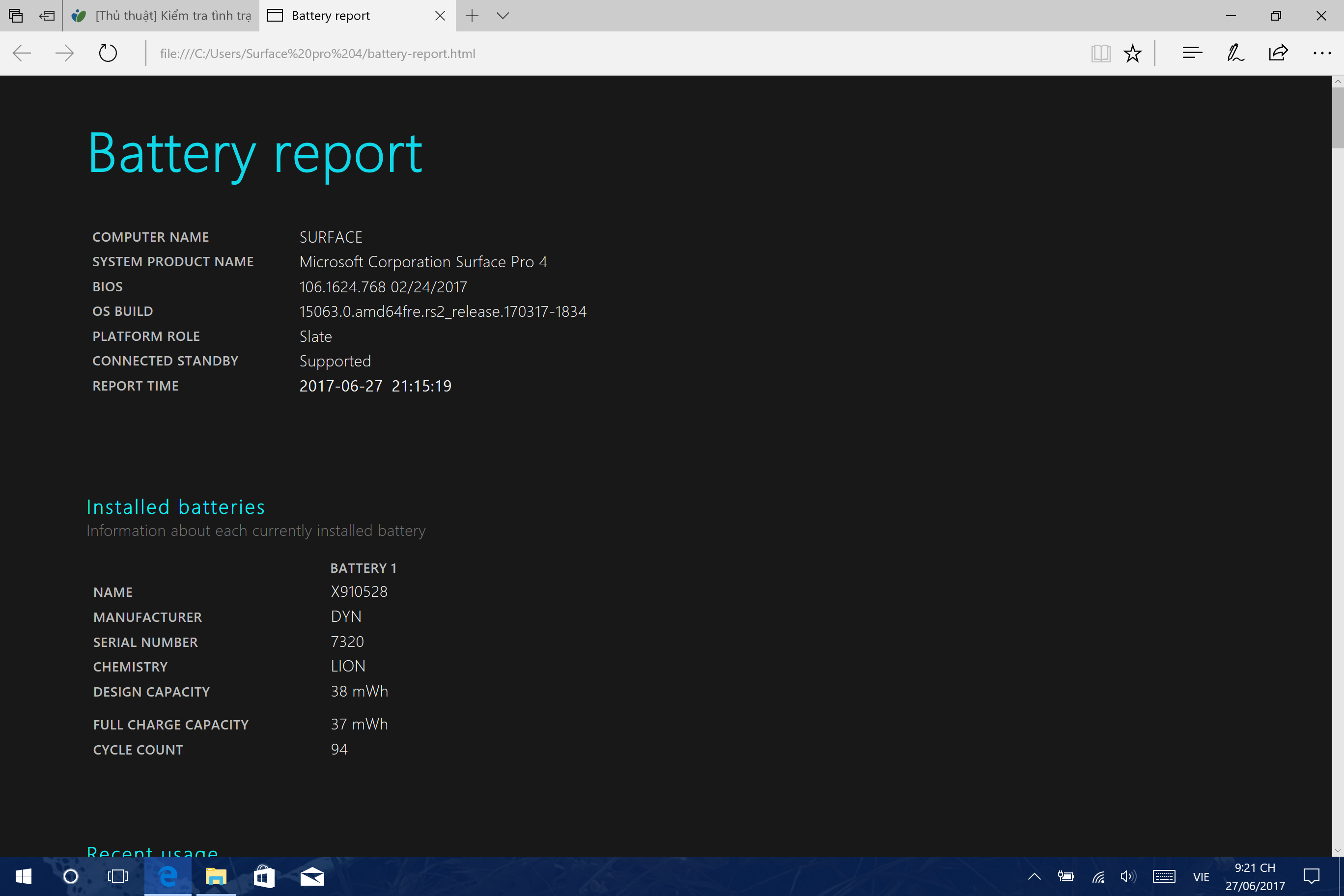Image resolution: width=1344 pixels, height=896 pixels.
Task: Share this page icon
Action: pyautogui.click(x=1278, y=53)
